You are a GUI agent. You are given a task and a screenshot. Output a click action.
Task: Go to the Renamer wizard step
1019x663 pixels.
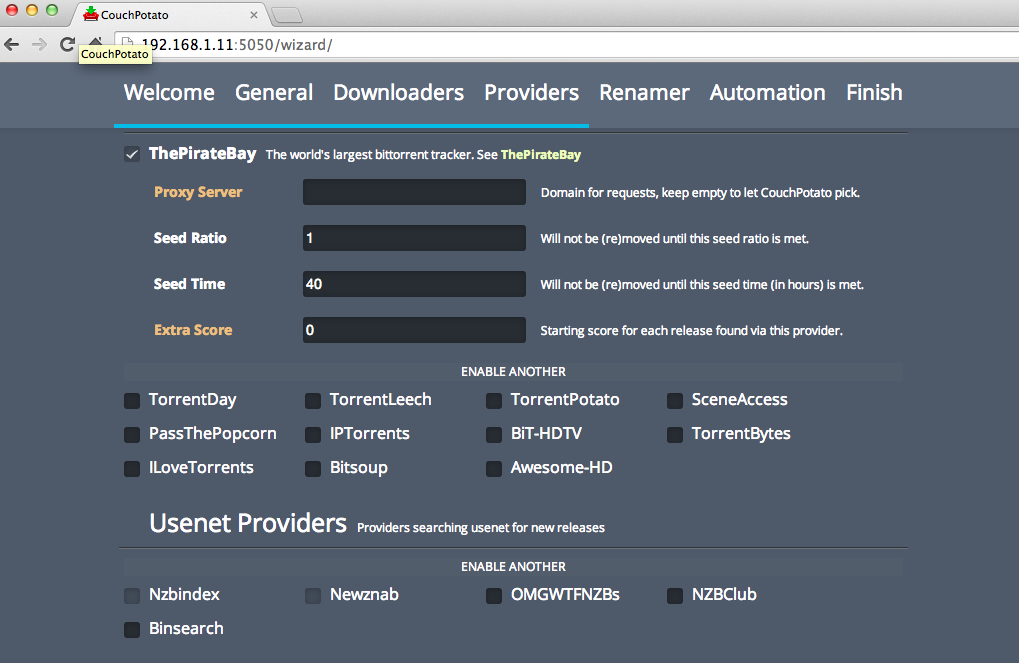644,92
